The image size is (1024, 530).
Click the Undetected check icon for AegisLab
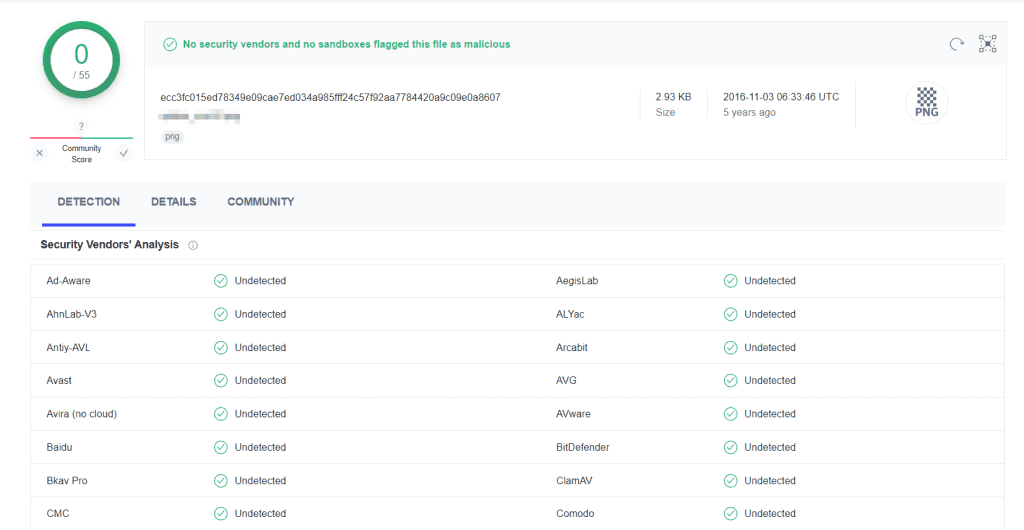[730, 281]
